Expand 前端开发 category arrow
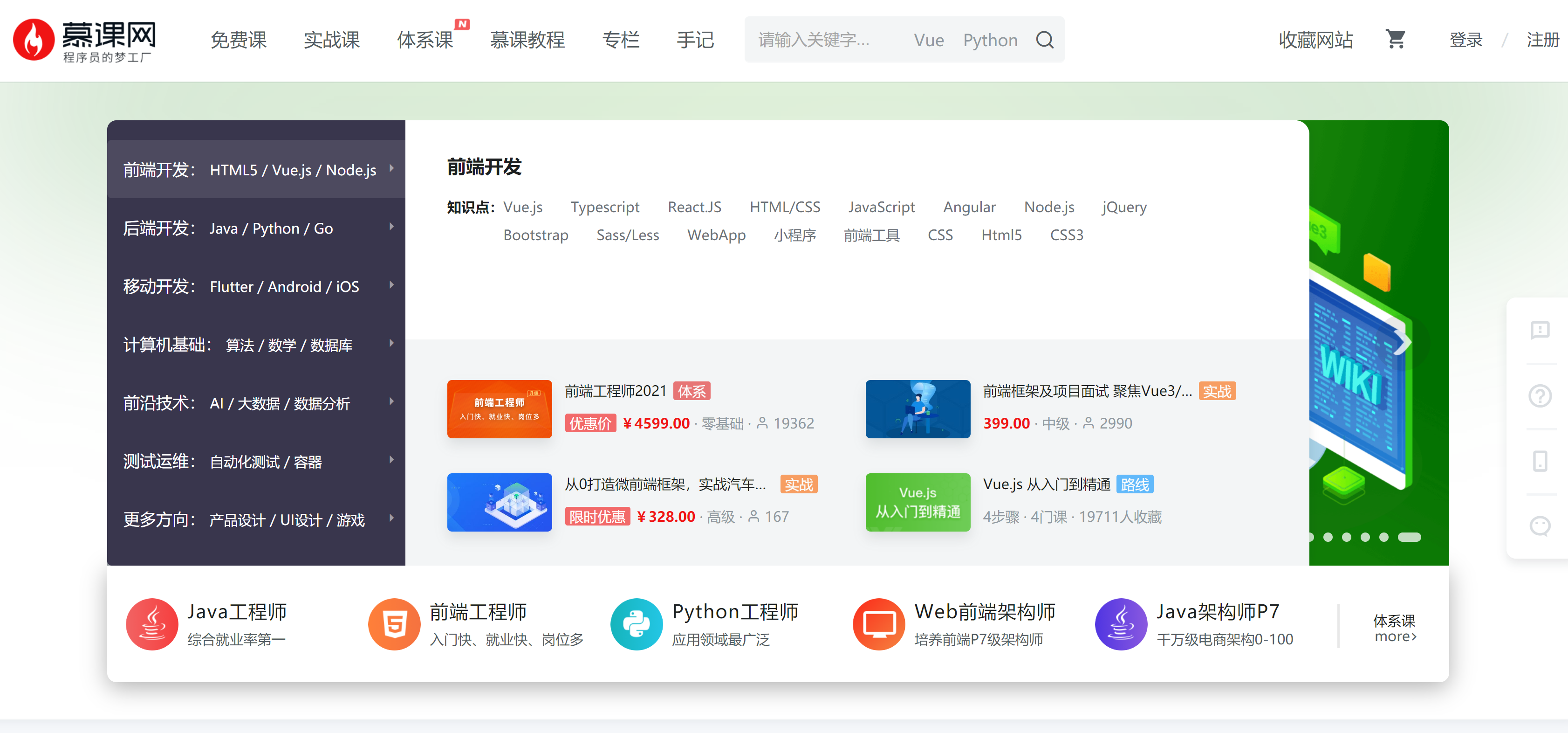1568x733 pixels. coord(391,168)
